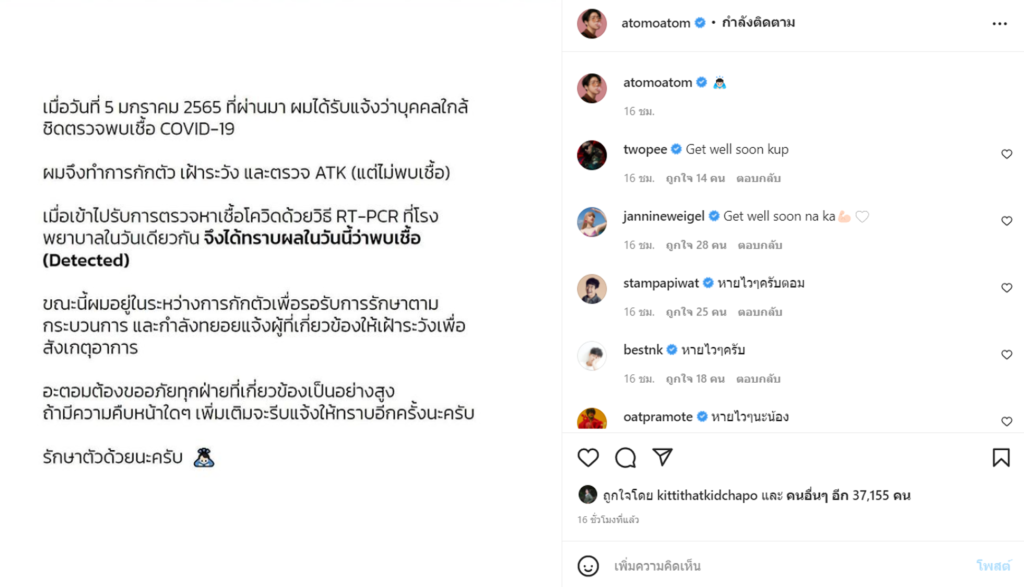Save post with bookmark icon
This screenshot has width=1024, height=587.
pos(1000,457)
